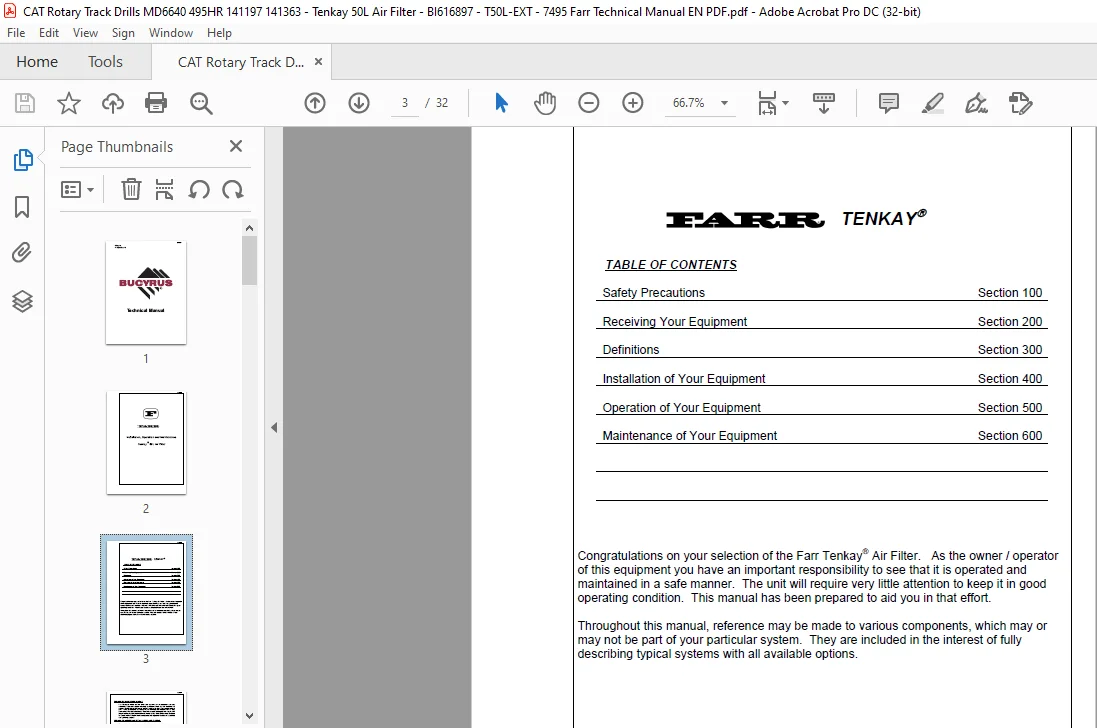Click the thumbnails panel scrollbar handle

(249, 260)
